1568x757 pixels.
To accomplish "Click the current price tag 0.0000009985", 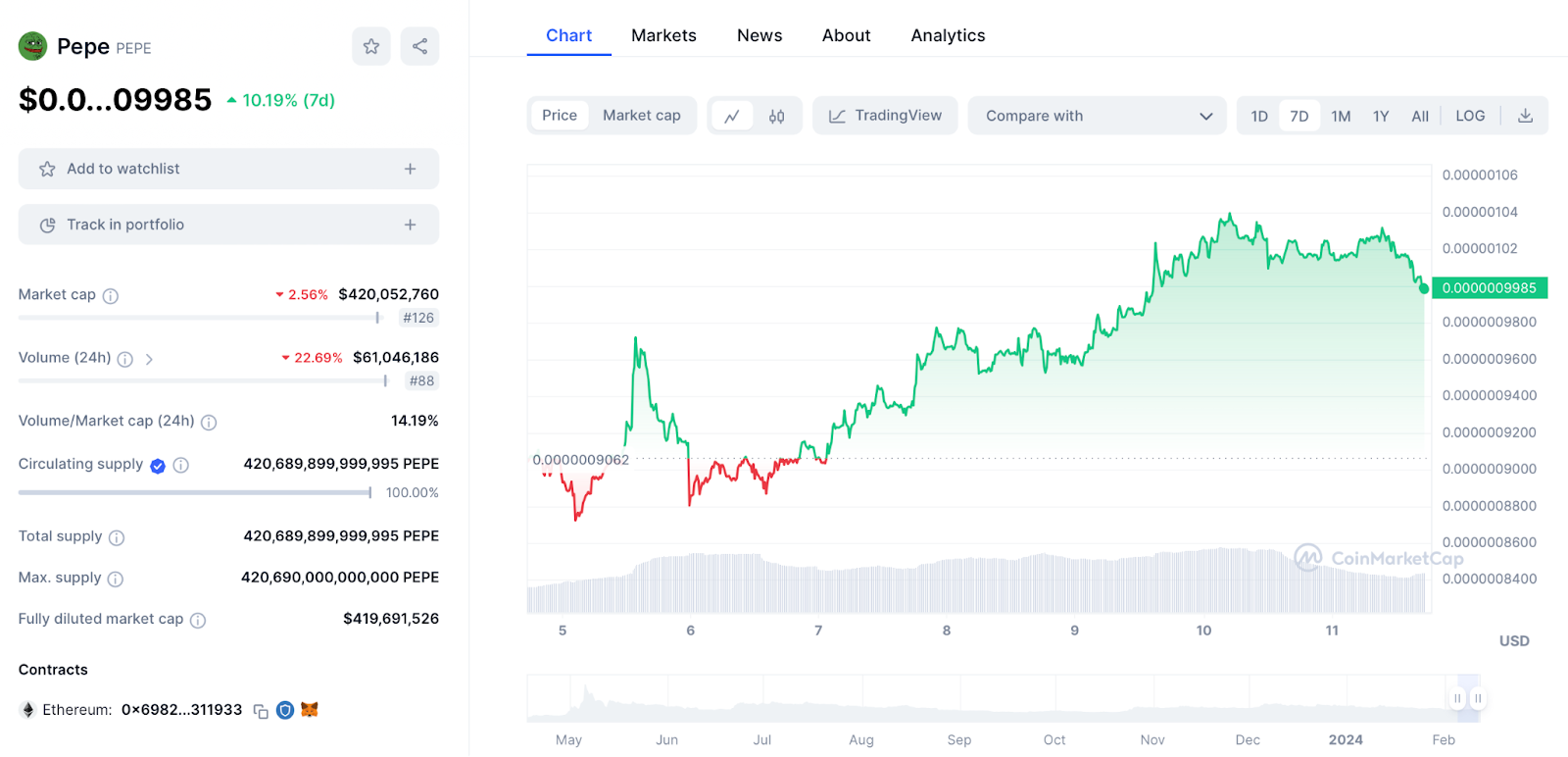I will [x=1490, y=287].
